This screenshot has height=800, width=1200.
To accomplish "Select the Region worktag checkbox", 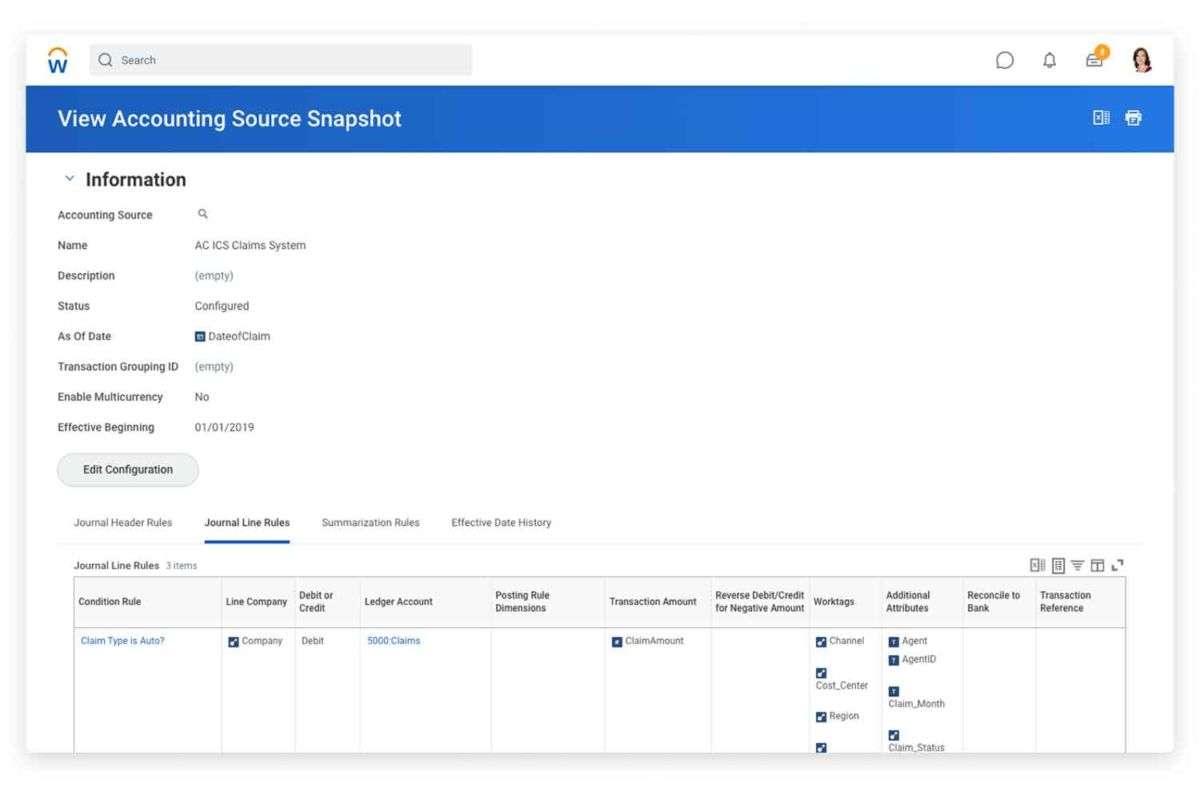I will pyautogui.click(x=822, y=716).
